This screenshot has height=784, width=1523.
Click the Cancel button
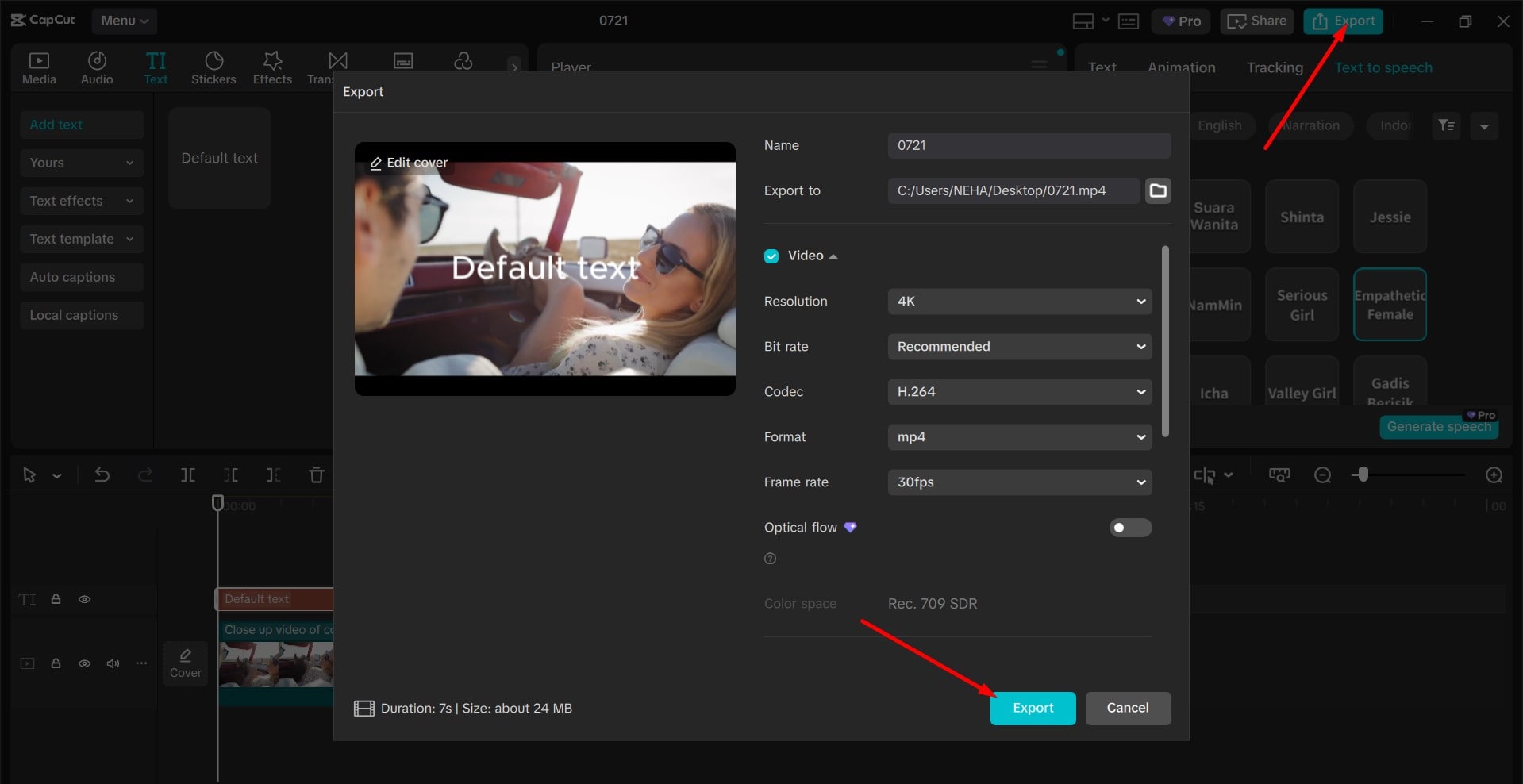[1128, 708]
